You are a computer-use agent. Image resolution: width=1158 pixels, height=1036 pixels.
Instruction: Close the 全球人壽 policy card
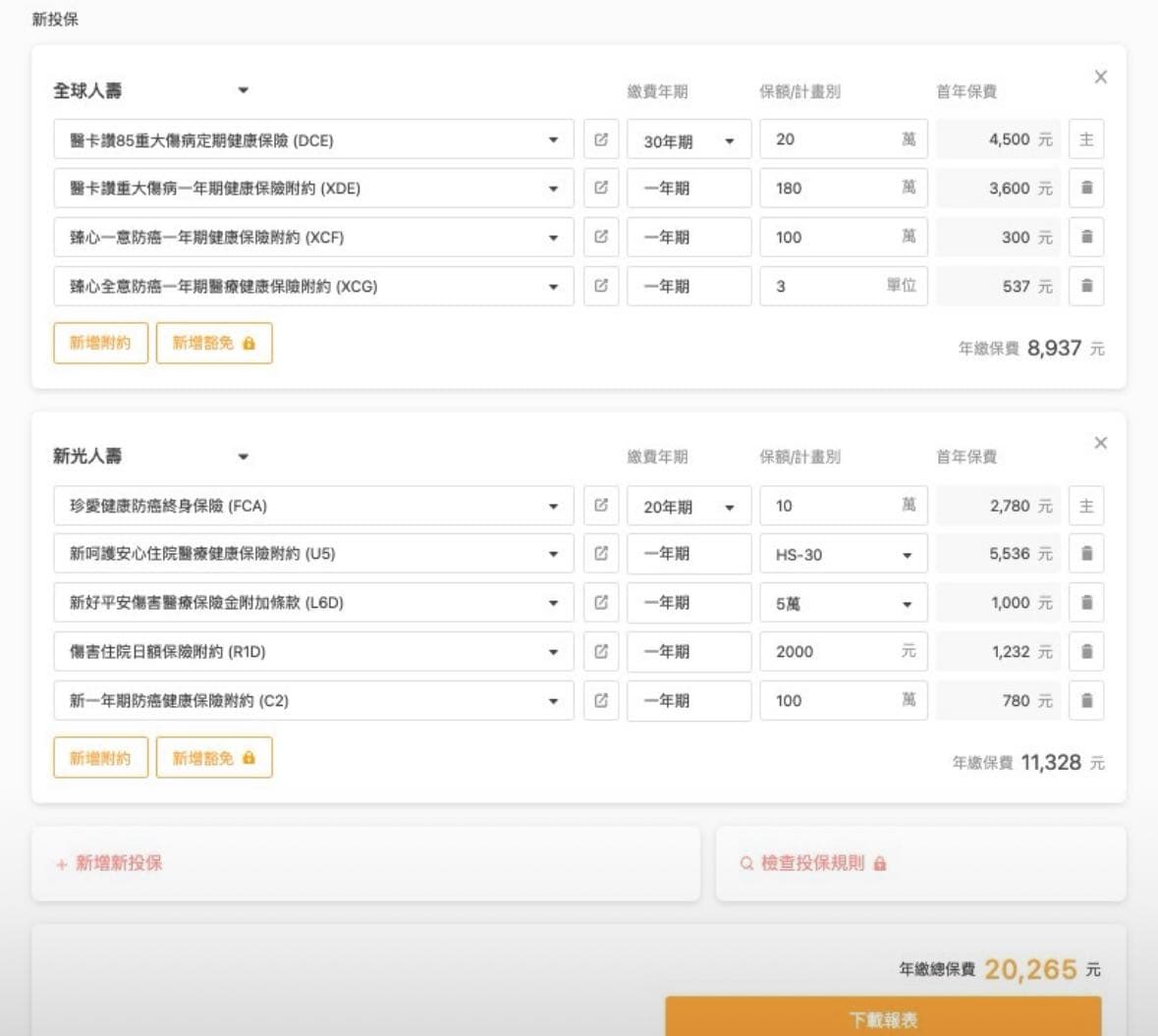[x=1100, y=77]
